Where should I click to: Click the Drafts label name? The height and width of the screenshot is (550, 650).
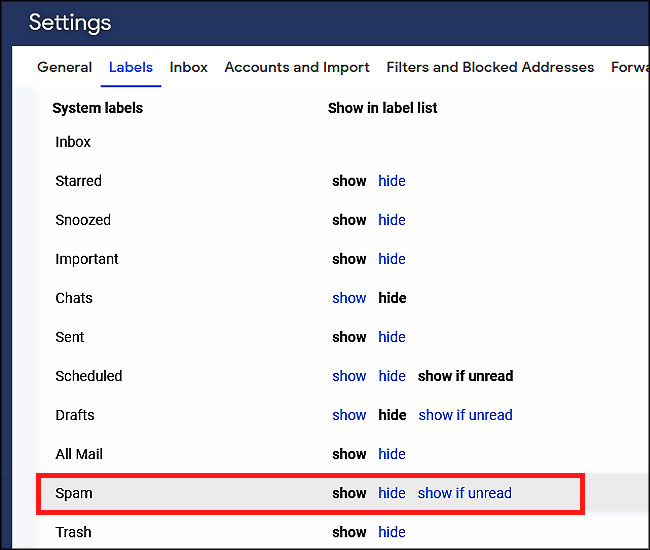coord(75,415)
